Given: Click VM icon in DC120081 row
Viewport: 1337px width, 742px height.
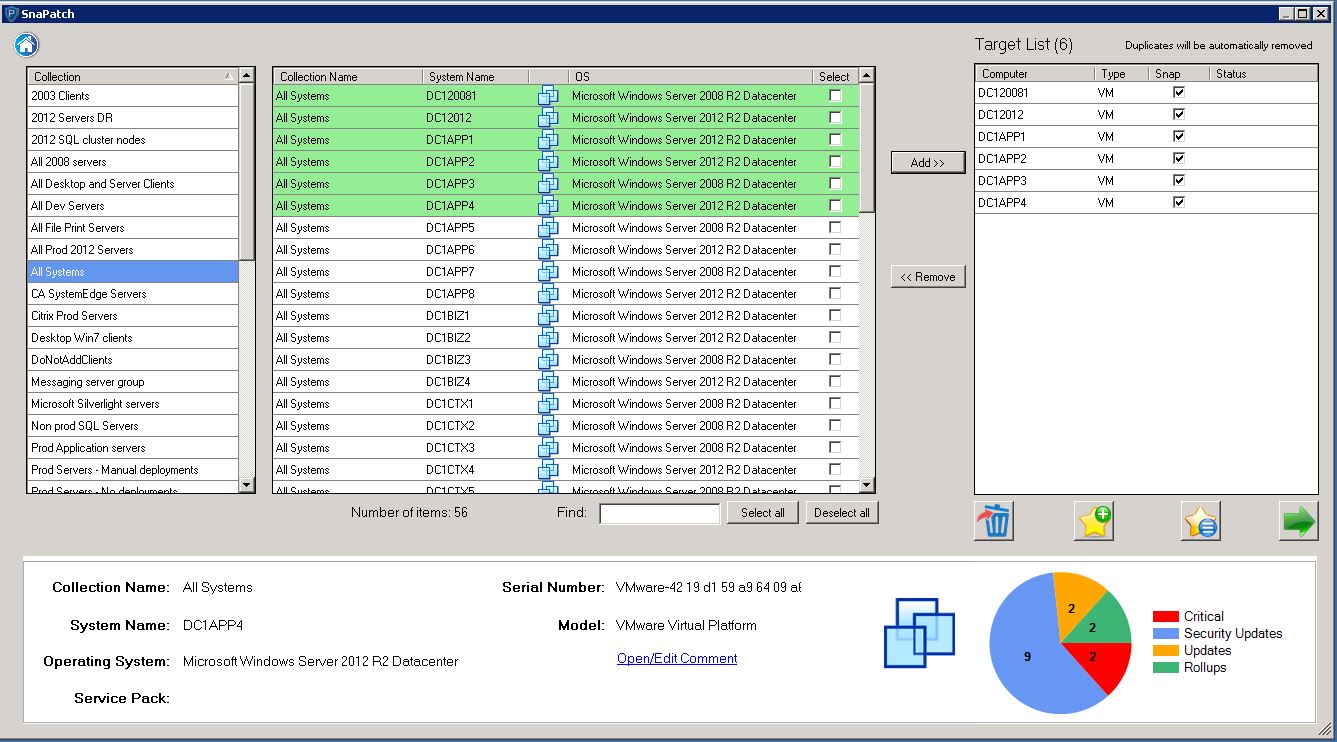Looking at the screenshot, I should 548,96.
